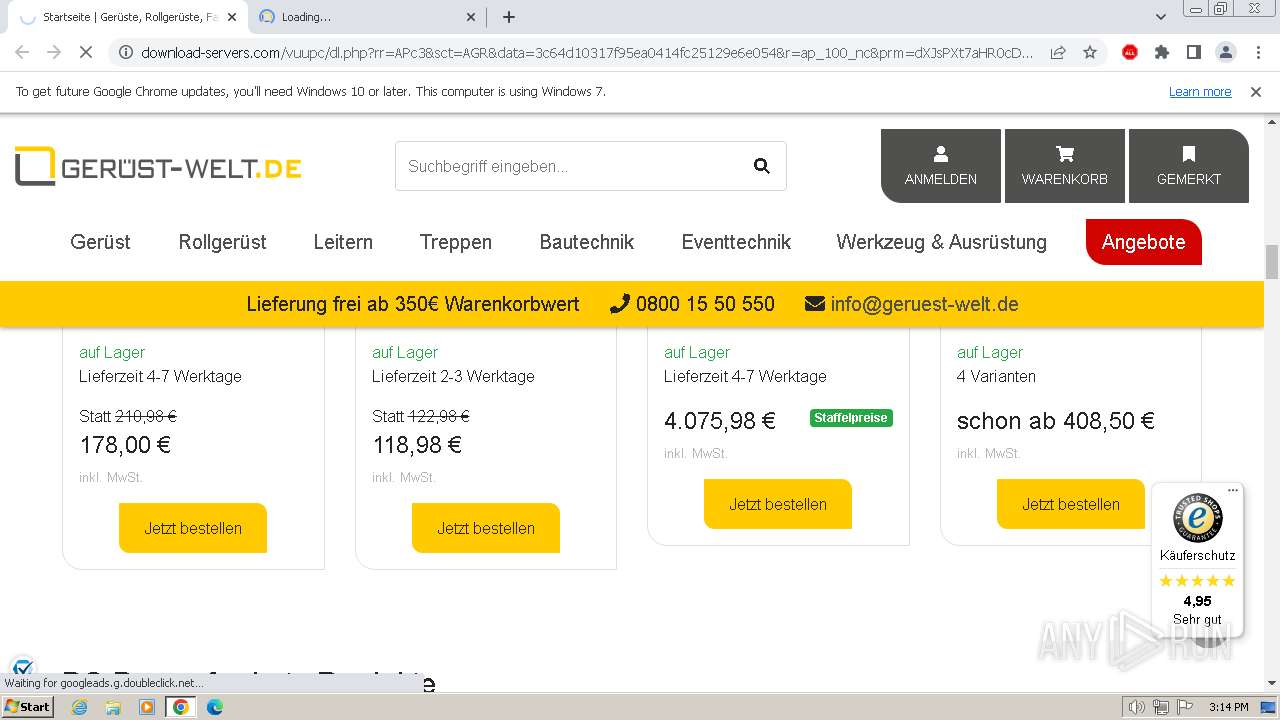Open Internet Explorer from taskbar

(80, 707)
